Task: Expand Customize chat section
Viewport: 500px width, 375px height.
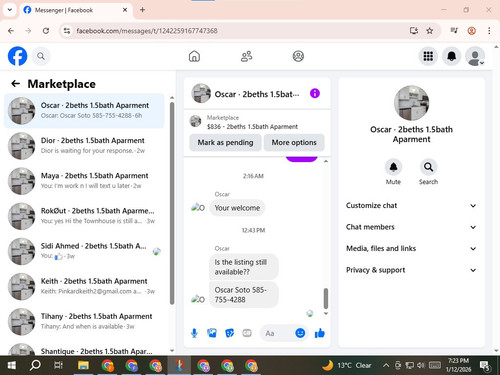Action: (x=411, y=205)
